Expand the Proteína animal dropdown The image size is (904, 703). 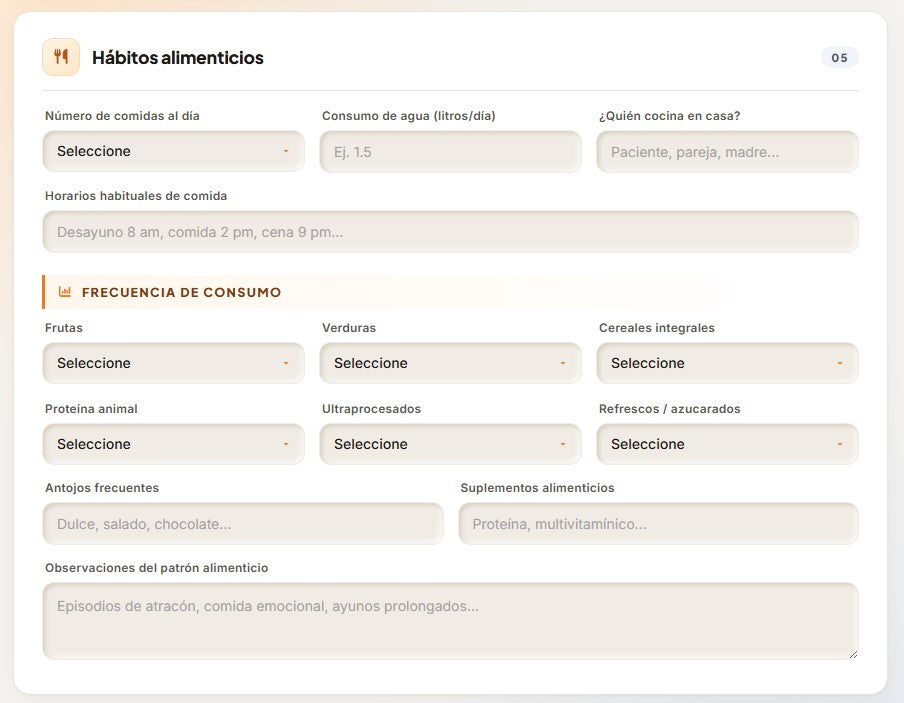[174, 444]
